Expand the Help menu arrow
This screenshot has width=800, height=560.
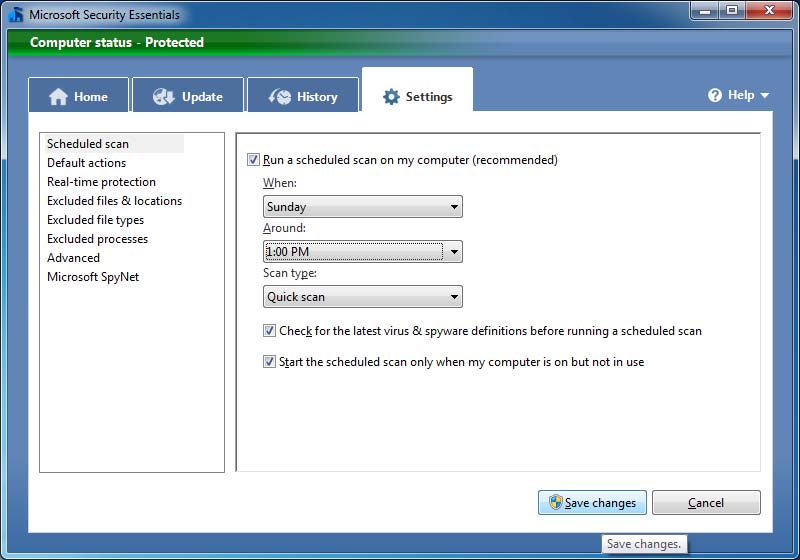[764, 95]
